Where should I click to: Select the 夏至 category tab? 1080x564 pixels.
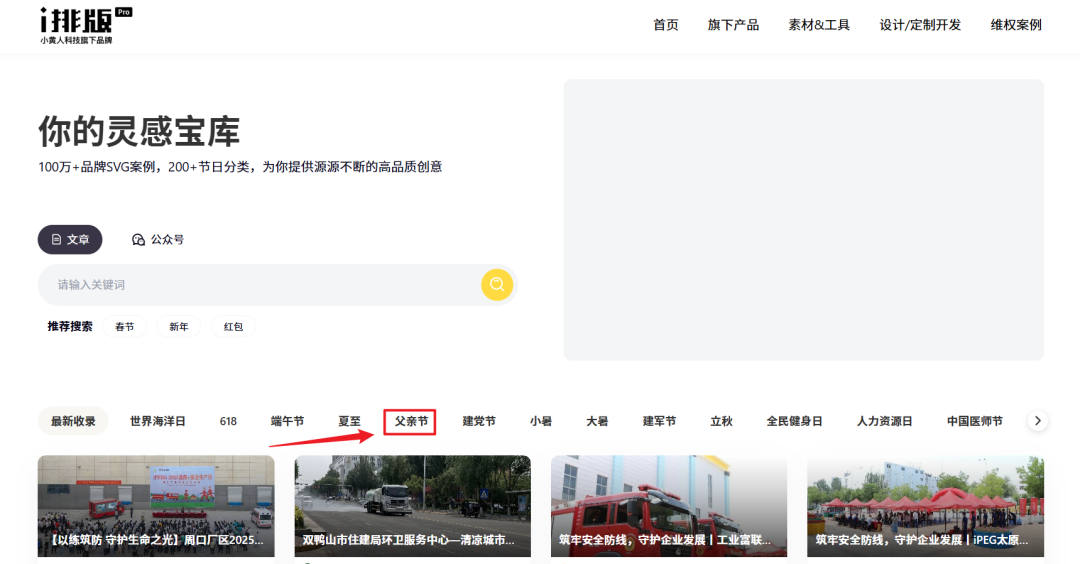[349, 421]
